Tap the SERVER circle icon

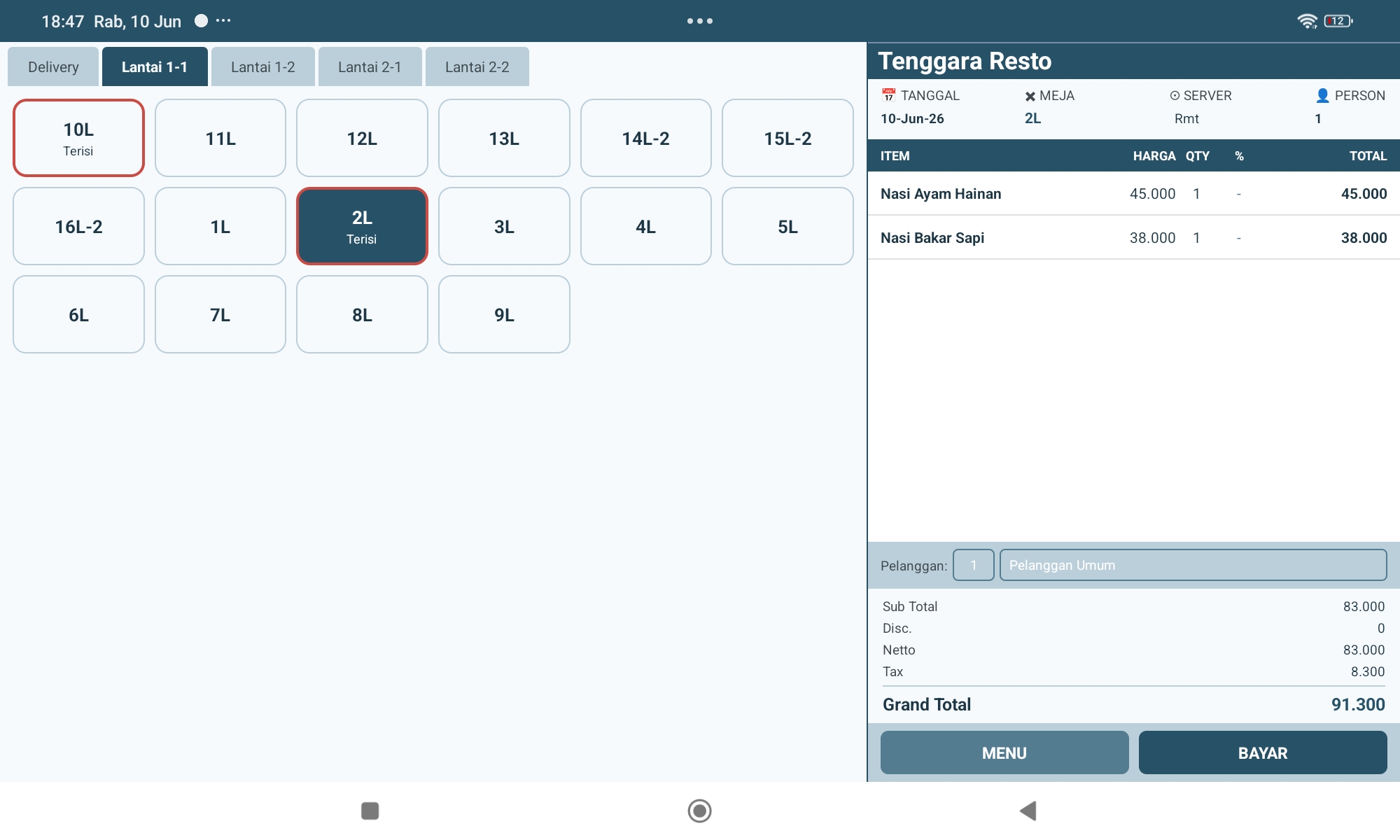(x=1175, y=96)
